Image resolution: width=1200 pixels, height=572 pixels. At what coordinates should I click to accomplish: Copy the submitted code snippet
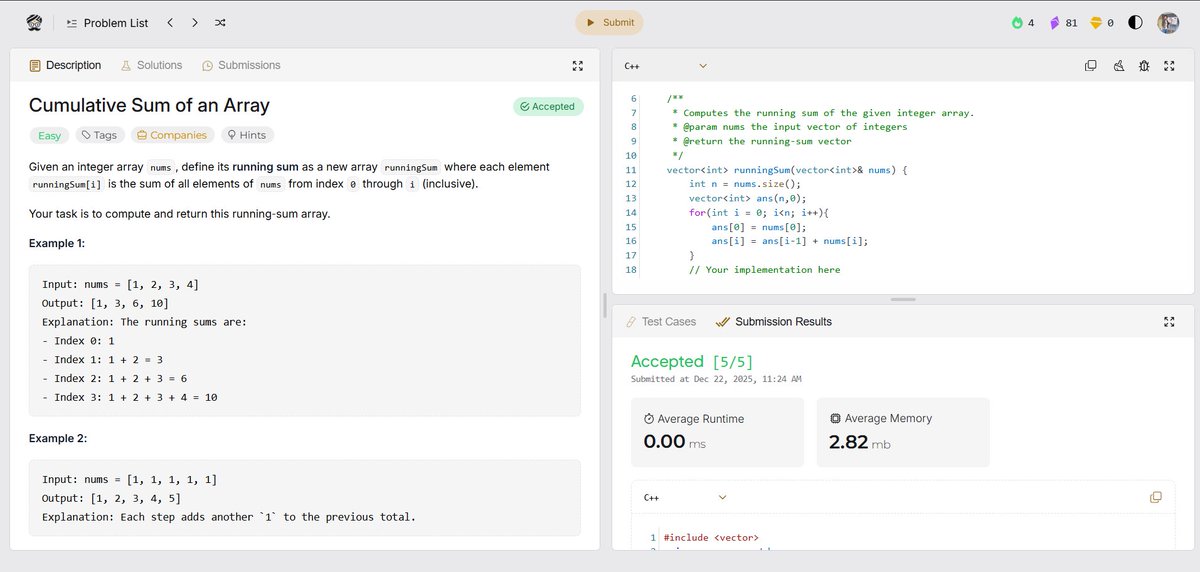click(x=1156, y=497)
